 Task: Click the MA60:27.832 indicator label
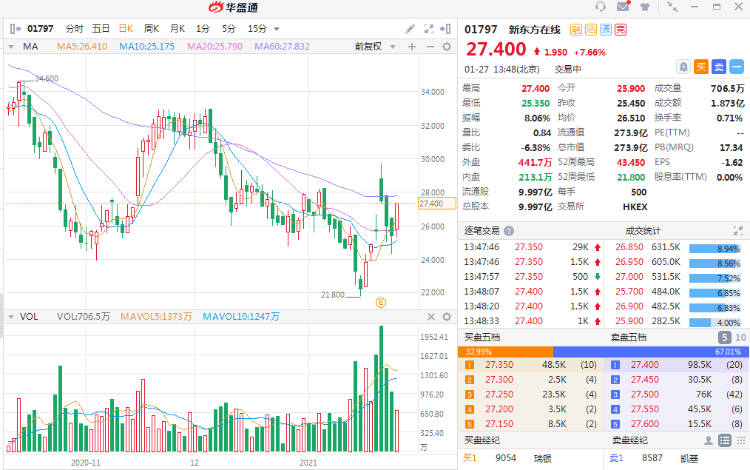(282, 46)
